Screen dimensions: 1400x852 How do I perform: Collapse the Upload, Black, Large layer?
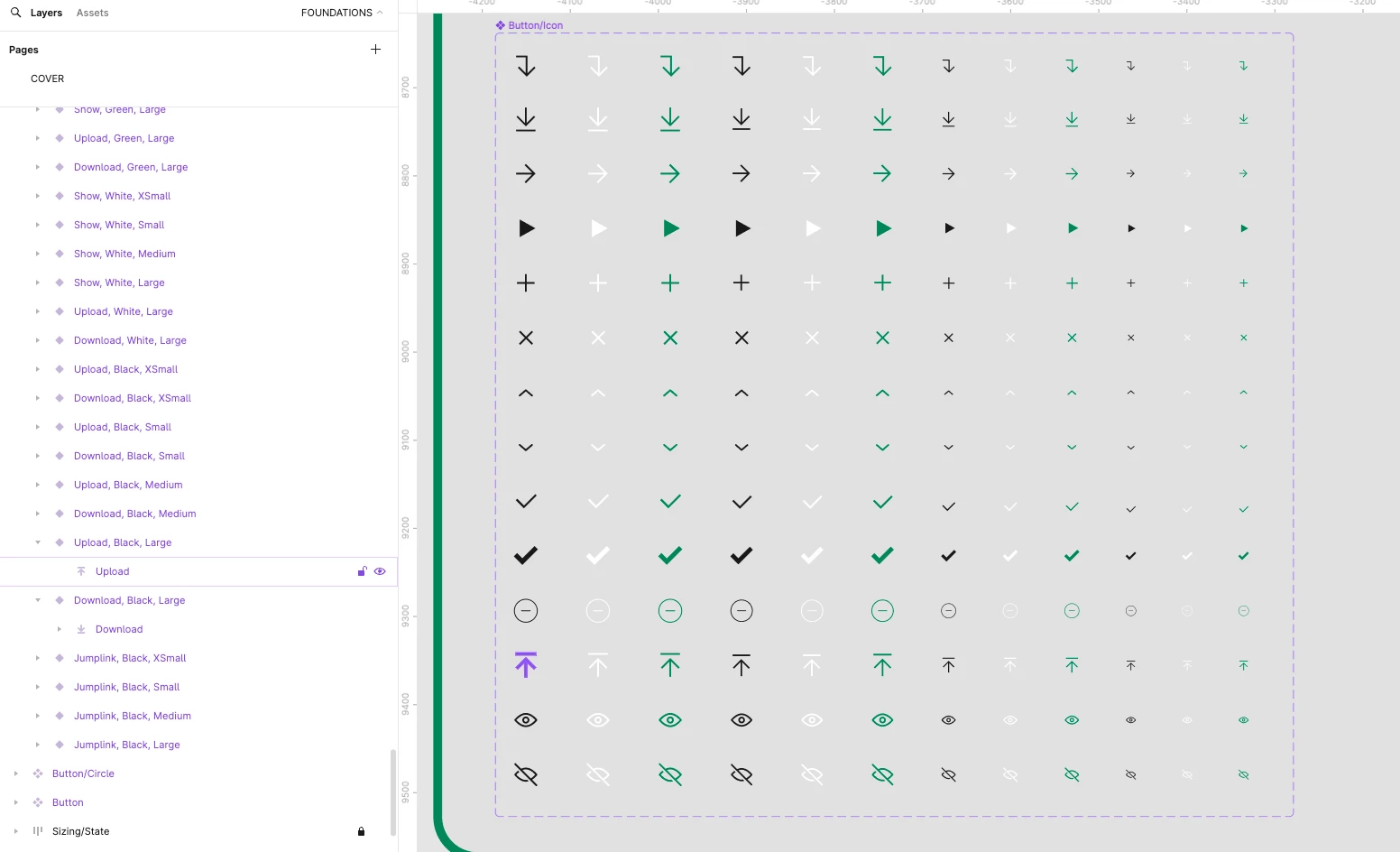pos(37,542)
